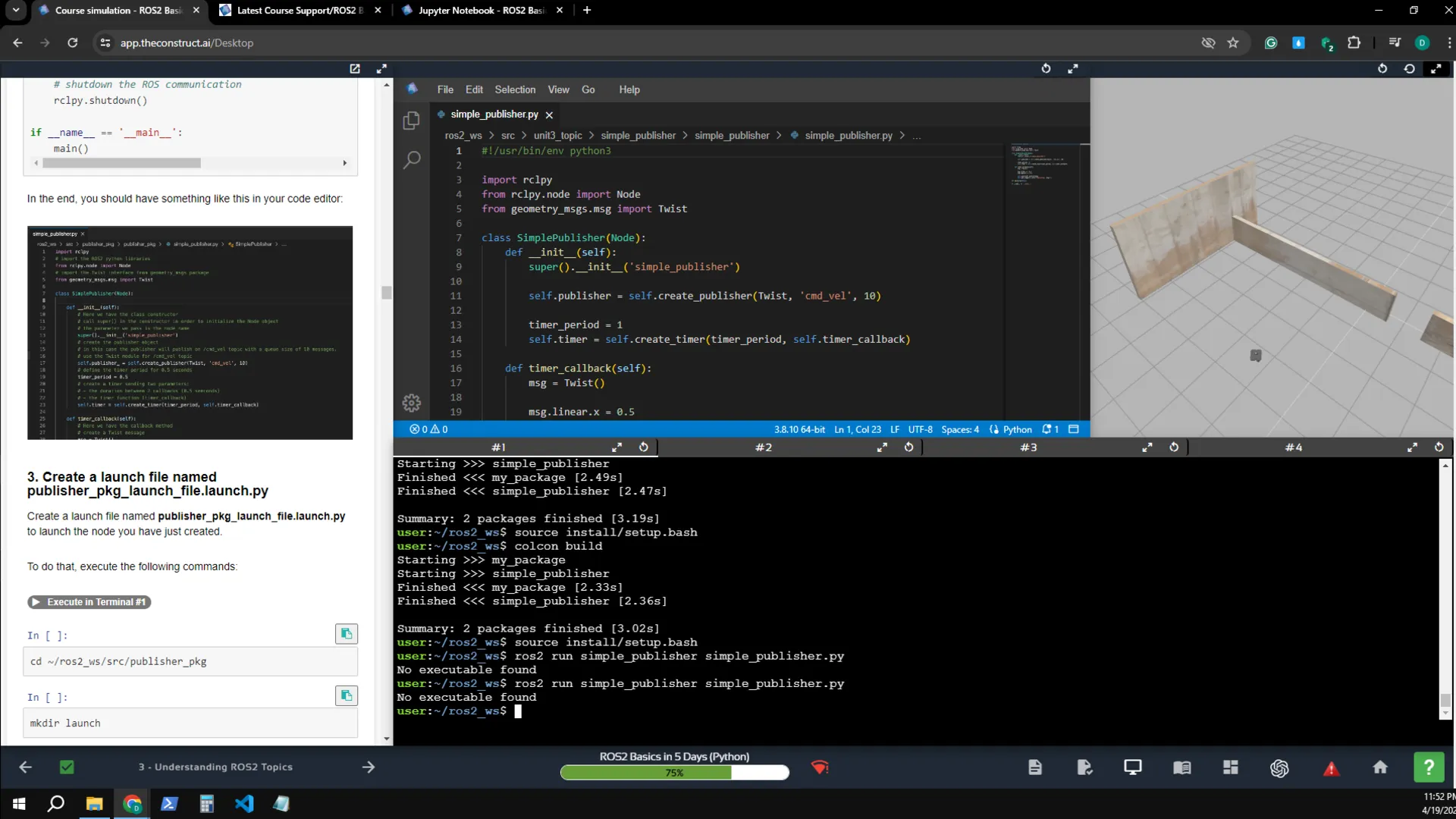Copy the 'cd ~/ros2_ws/src/publisher_pkg' cell code

click(347, 634)
